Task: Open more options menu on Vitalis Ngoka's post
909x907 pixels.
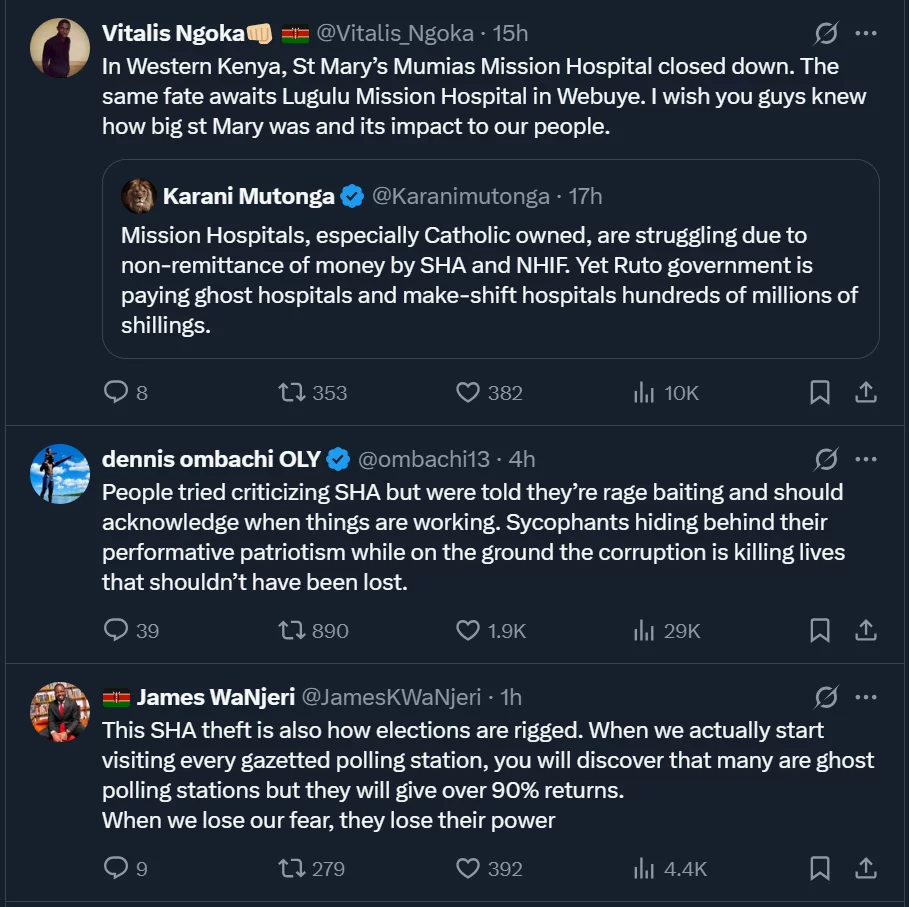Action: click(866, 34)
